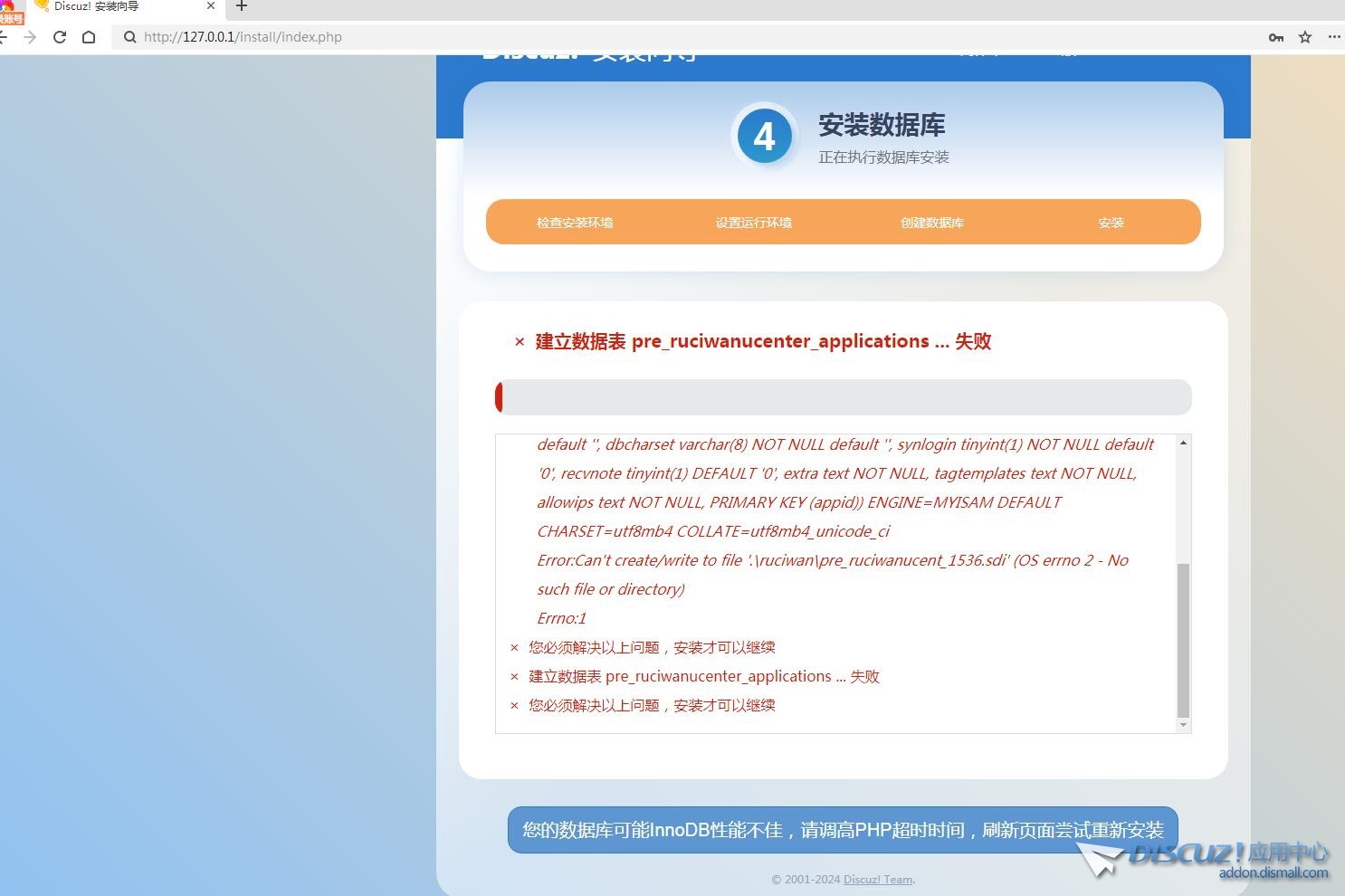Click the browser forward arrow
This screenshot has width=1345, height=896.
pos(30,37)
